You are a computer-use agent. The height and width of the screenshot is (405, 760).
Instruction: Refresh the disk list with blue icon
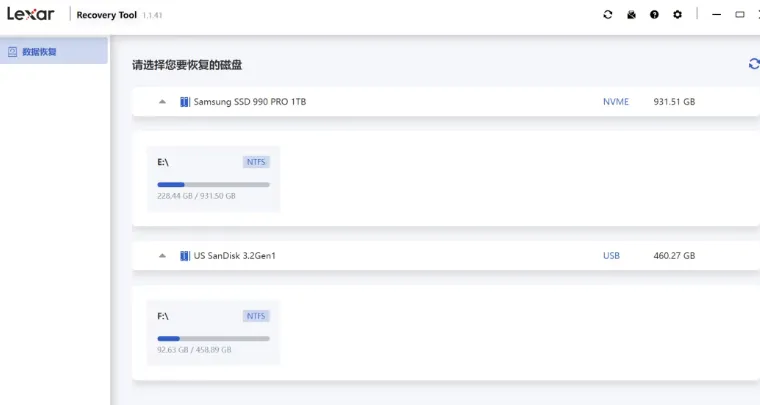click(x=754, y=64)
